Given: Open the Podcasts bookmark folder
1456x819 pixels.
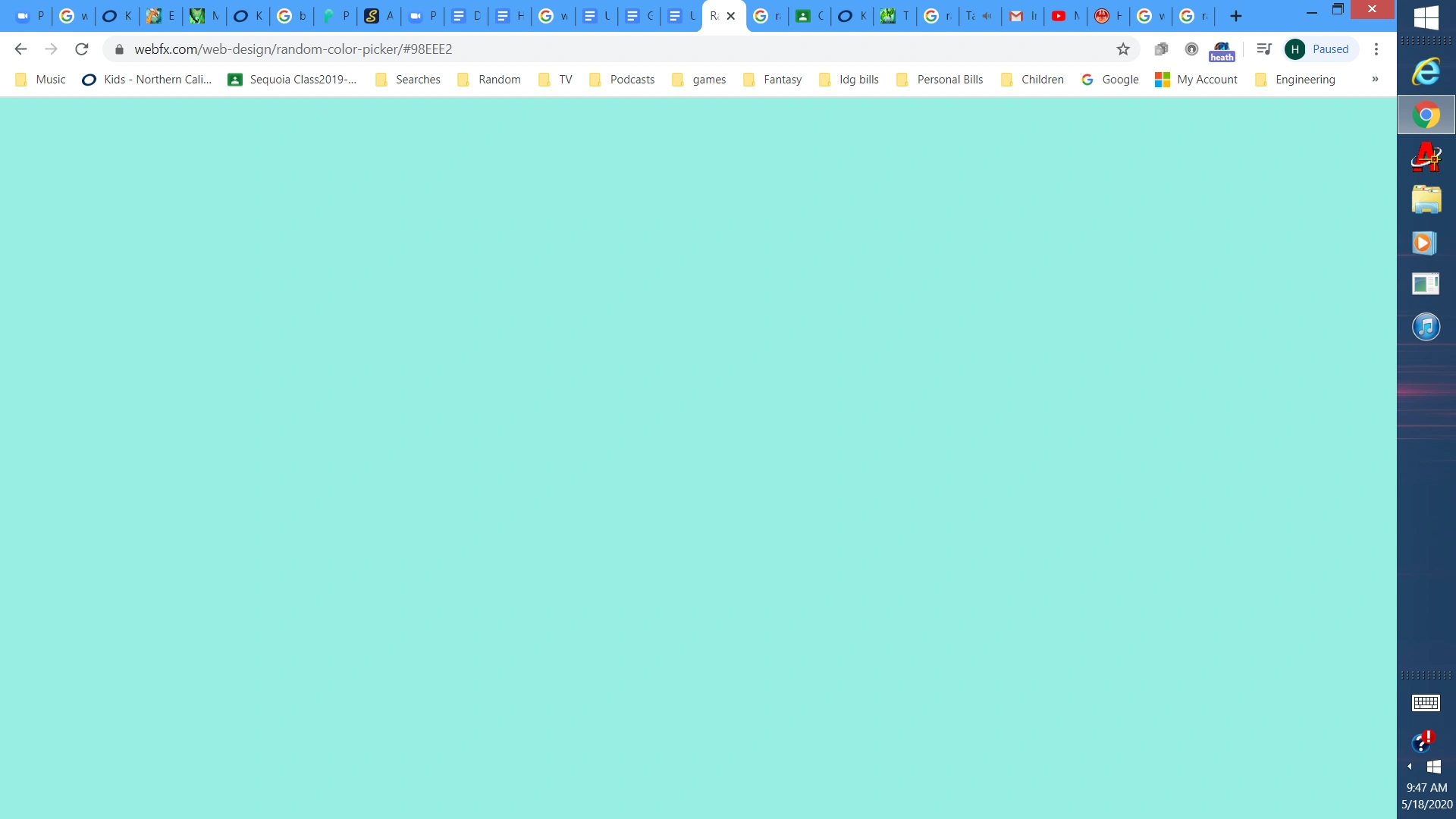Looking at the screenshot, I should coord(622,80).
